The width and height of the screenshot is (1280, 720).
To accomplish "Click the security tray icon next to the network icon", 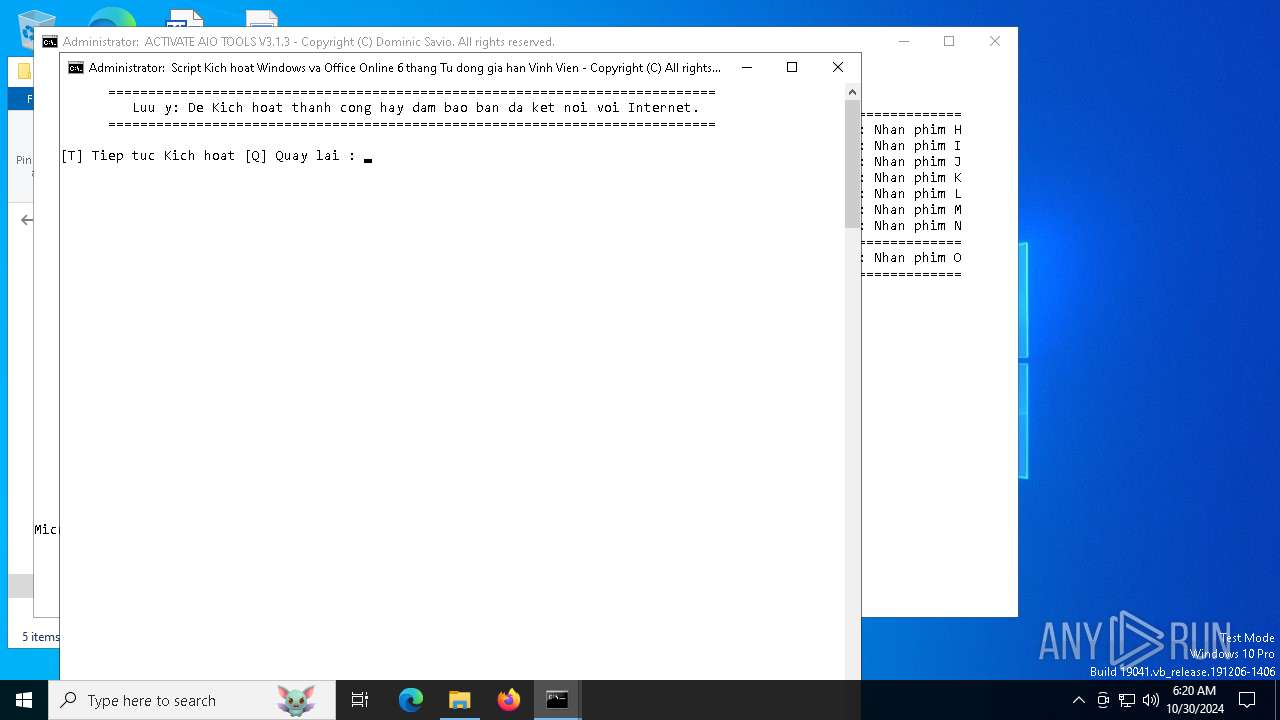I will [1103, 700].
